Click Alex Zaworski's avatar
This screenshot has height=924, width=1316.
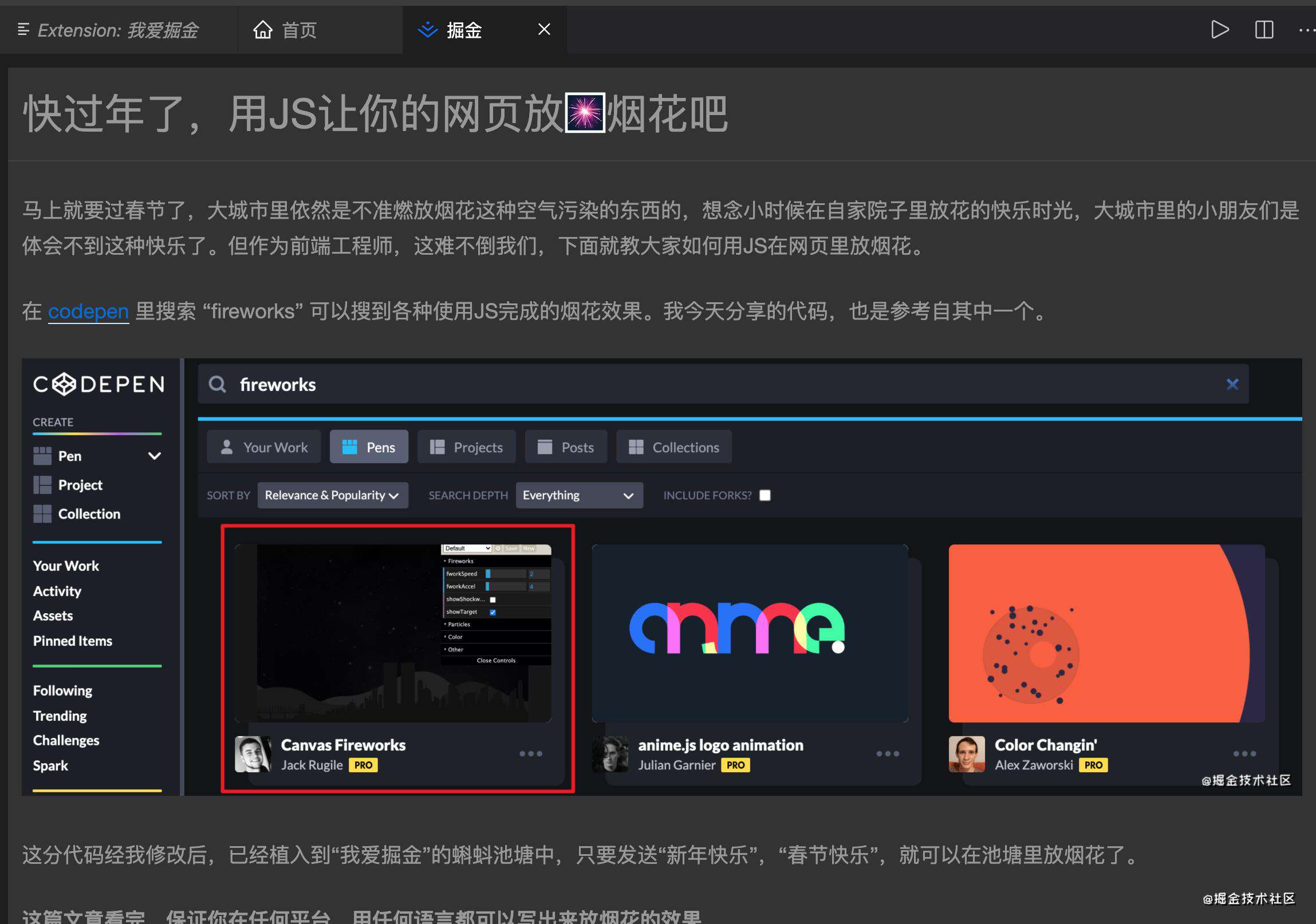coord(966,754)
